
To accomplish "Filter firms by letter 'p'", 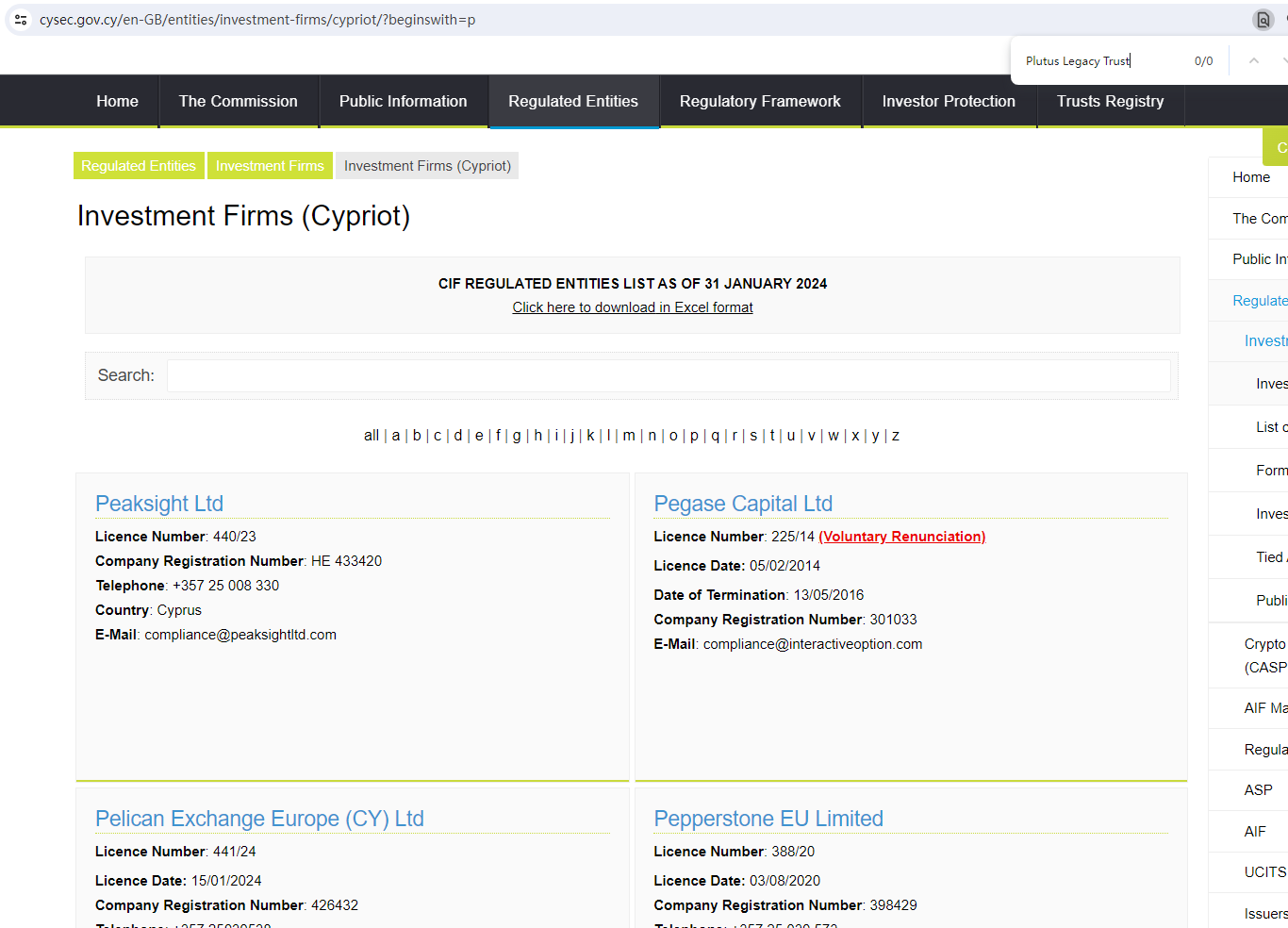I will [694, 436].
